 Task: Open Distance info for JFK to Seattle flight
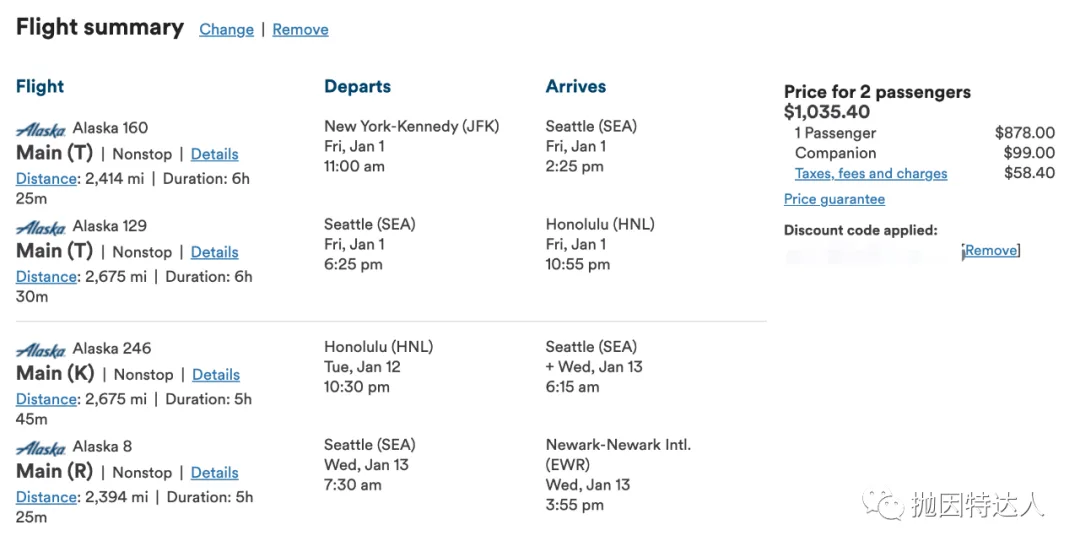tap(46, 179)
